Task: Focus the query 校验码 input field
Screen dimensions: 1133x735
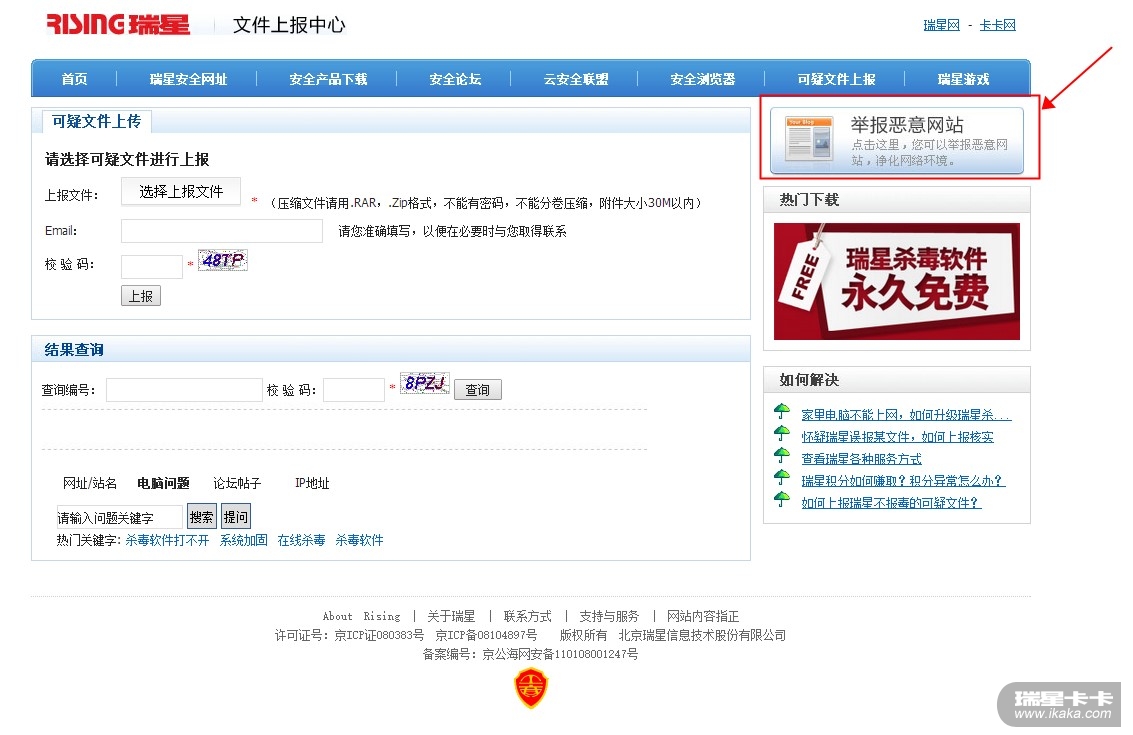Action: pyautogui.click(x=354, y=390)
